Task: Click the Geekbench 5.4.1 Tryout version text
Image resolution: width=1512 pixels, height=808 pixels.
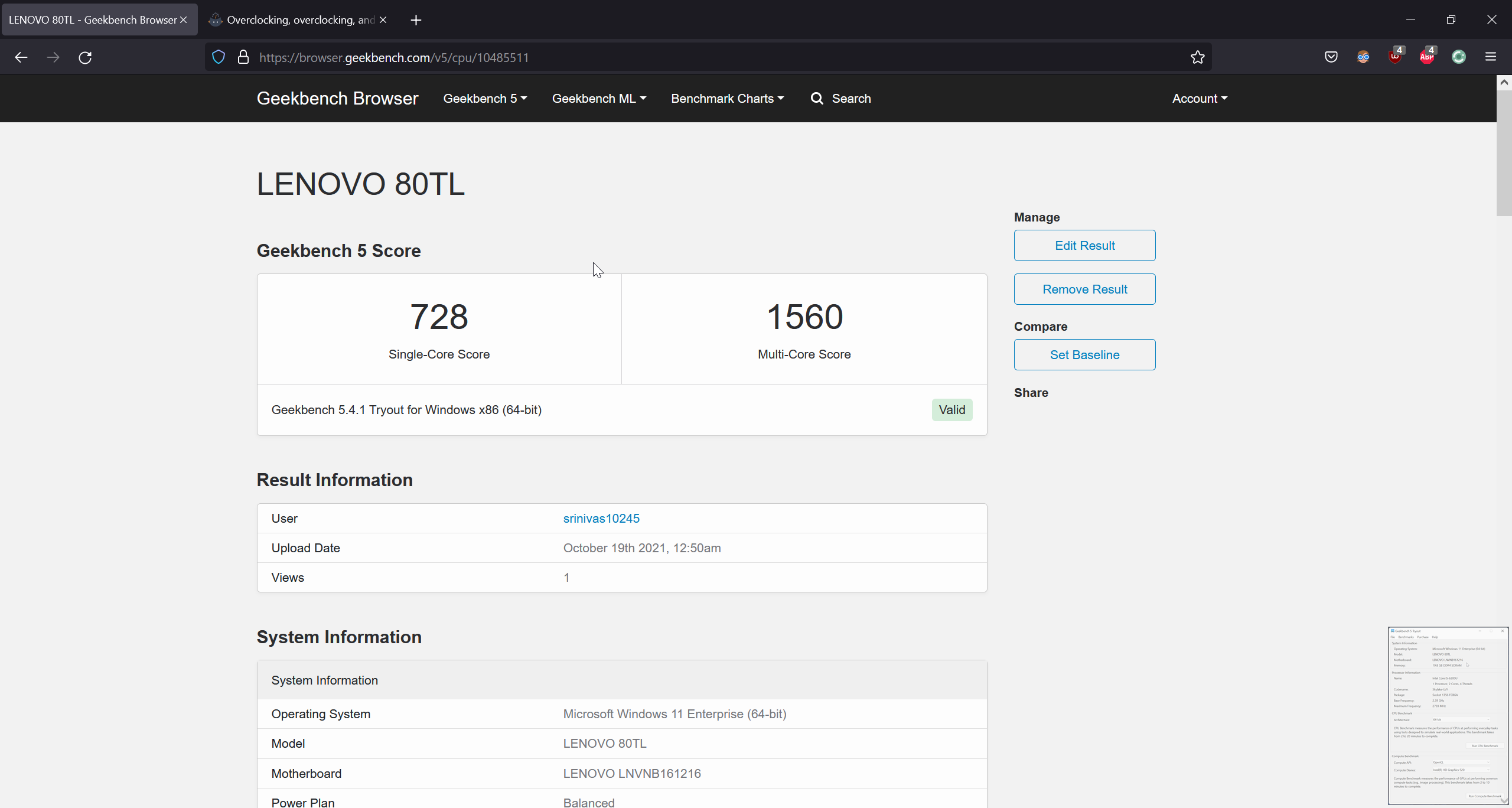Action: point(406,410)
